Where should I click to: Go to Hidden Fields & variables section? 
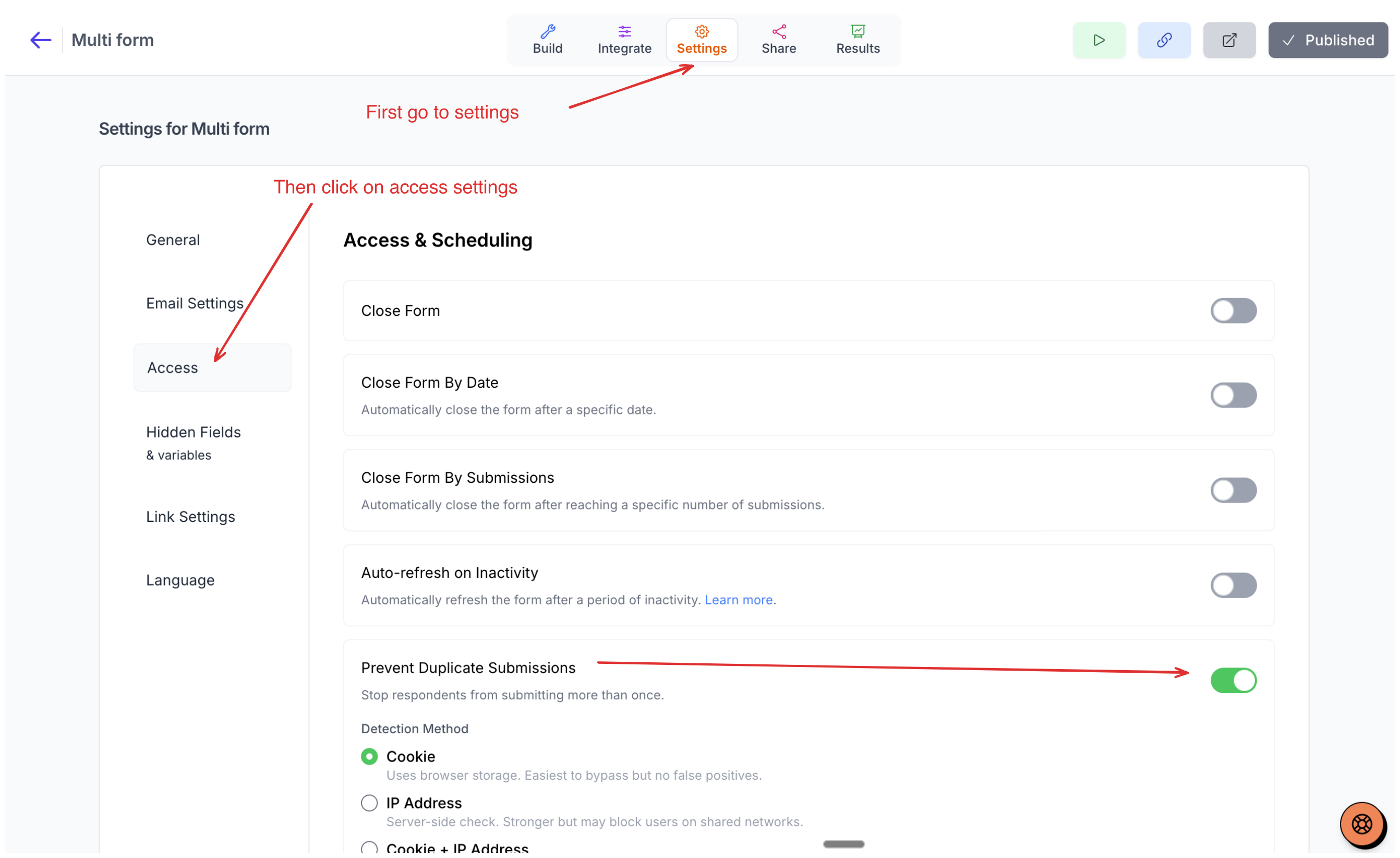click(x=194, y=443)
